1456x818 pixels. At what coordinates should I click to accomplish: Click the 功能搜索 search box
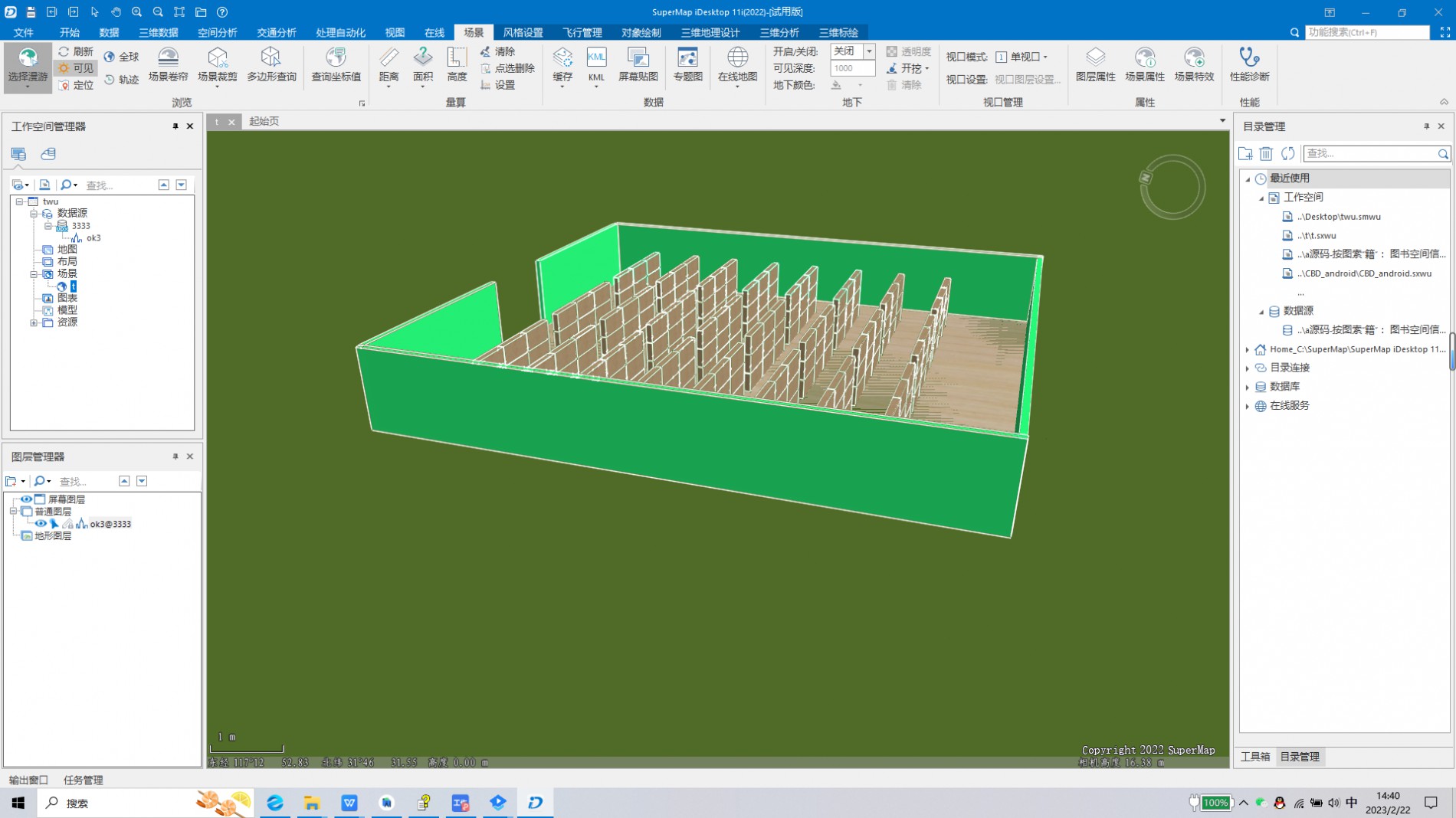click(1367, 32)
